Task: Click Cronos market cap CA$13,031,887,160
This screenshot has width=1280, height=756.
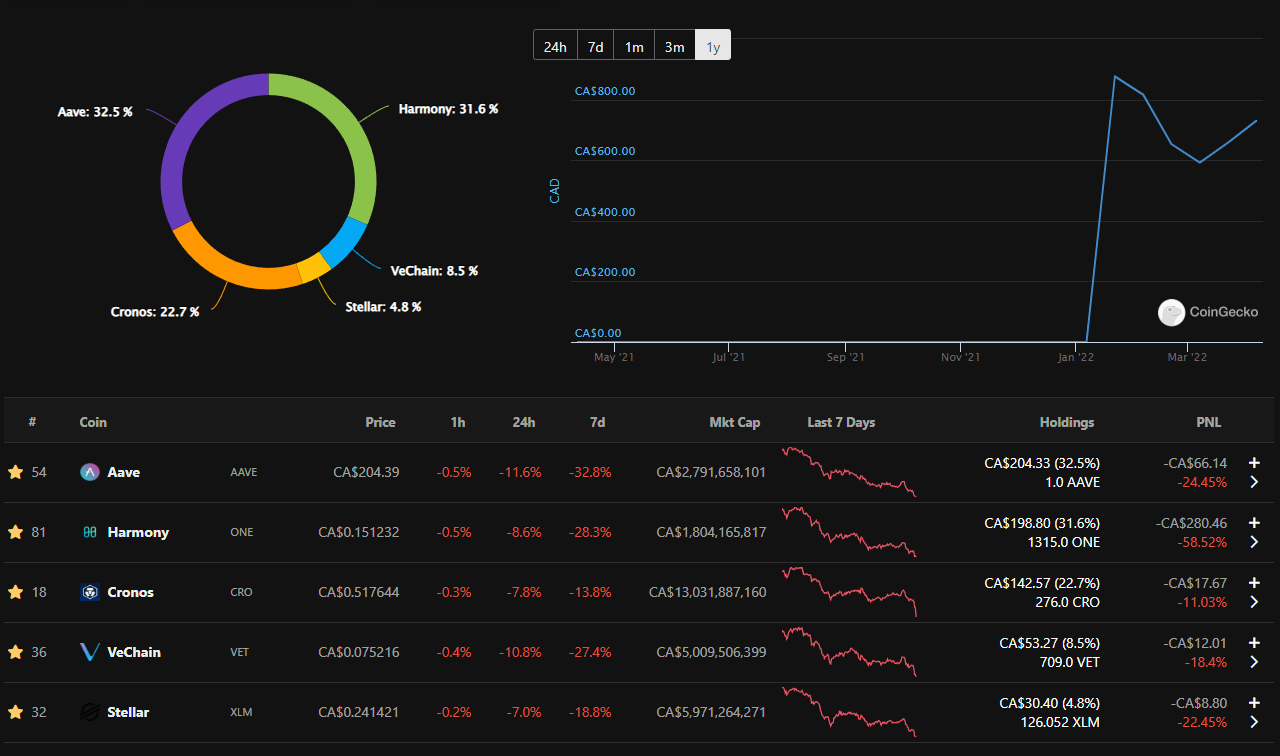Action: (708, 592)
